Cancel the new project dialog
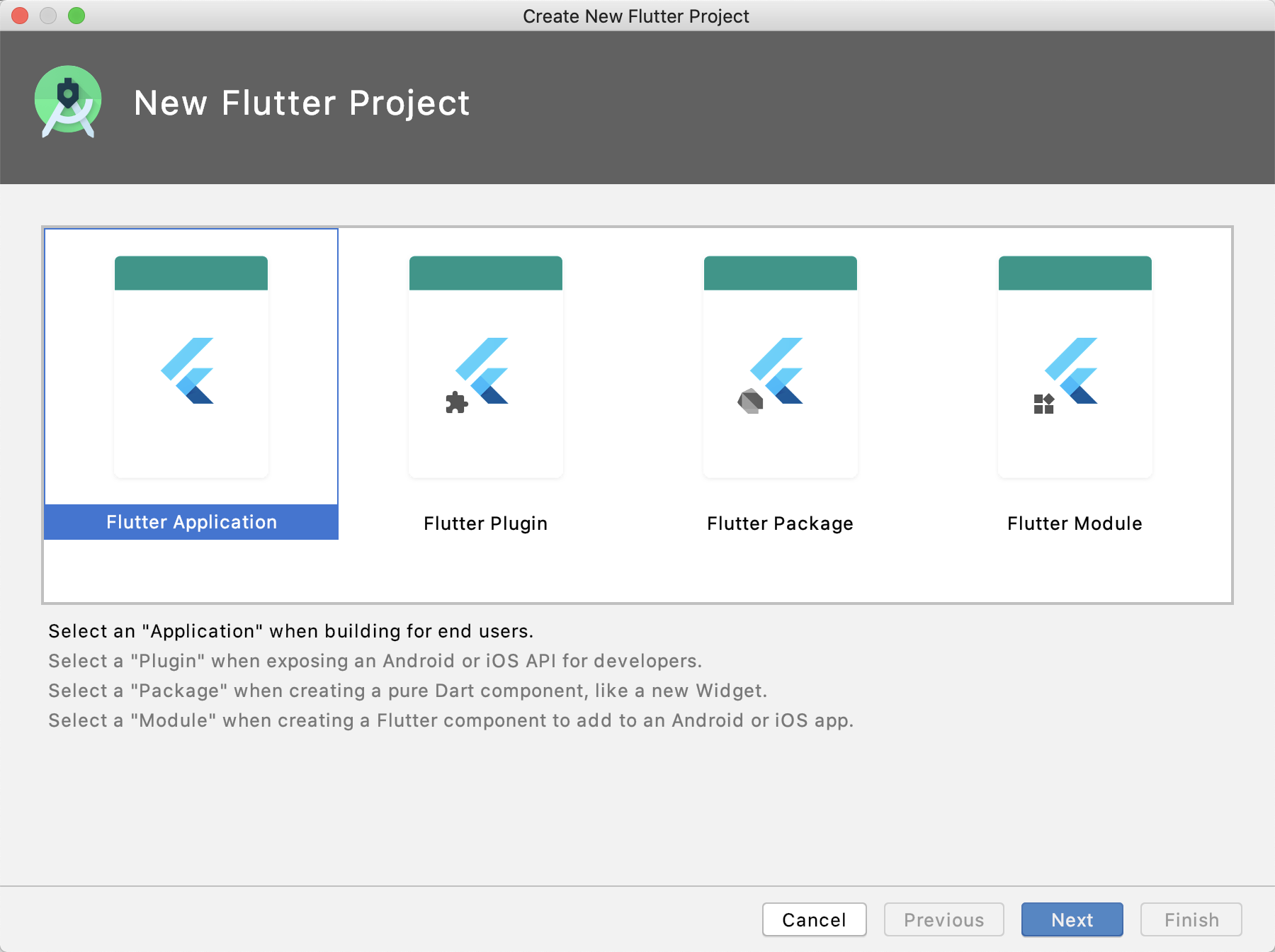Screen dimensions: 1275x952 pyautogui.click(x=815, y=919)
